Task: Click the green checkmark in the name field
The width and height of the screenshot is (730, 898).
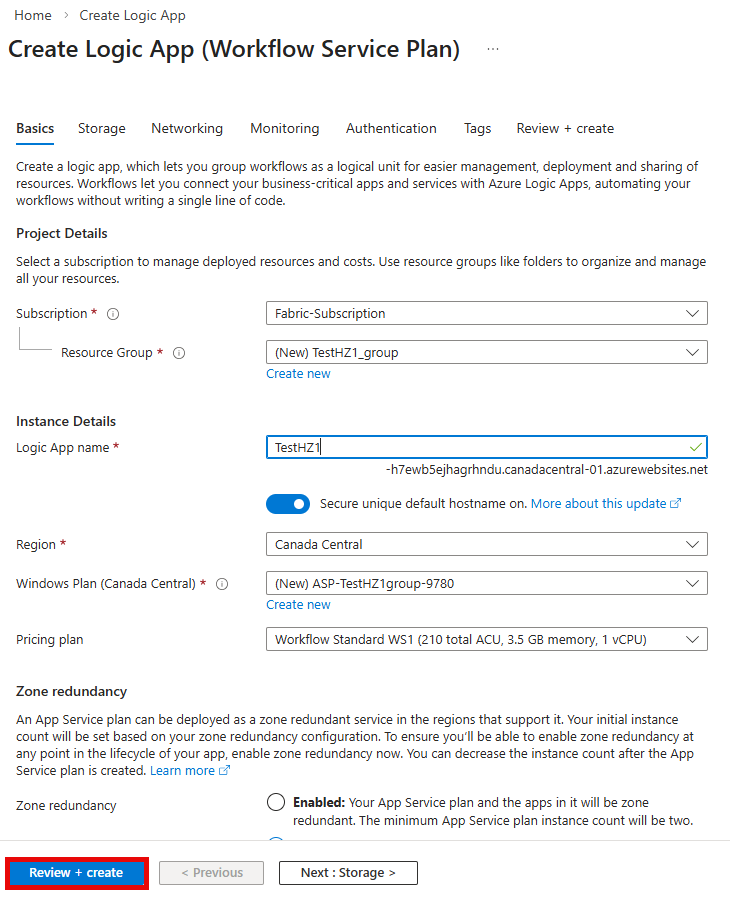Action: 695,447
